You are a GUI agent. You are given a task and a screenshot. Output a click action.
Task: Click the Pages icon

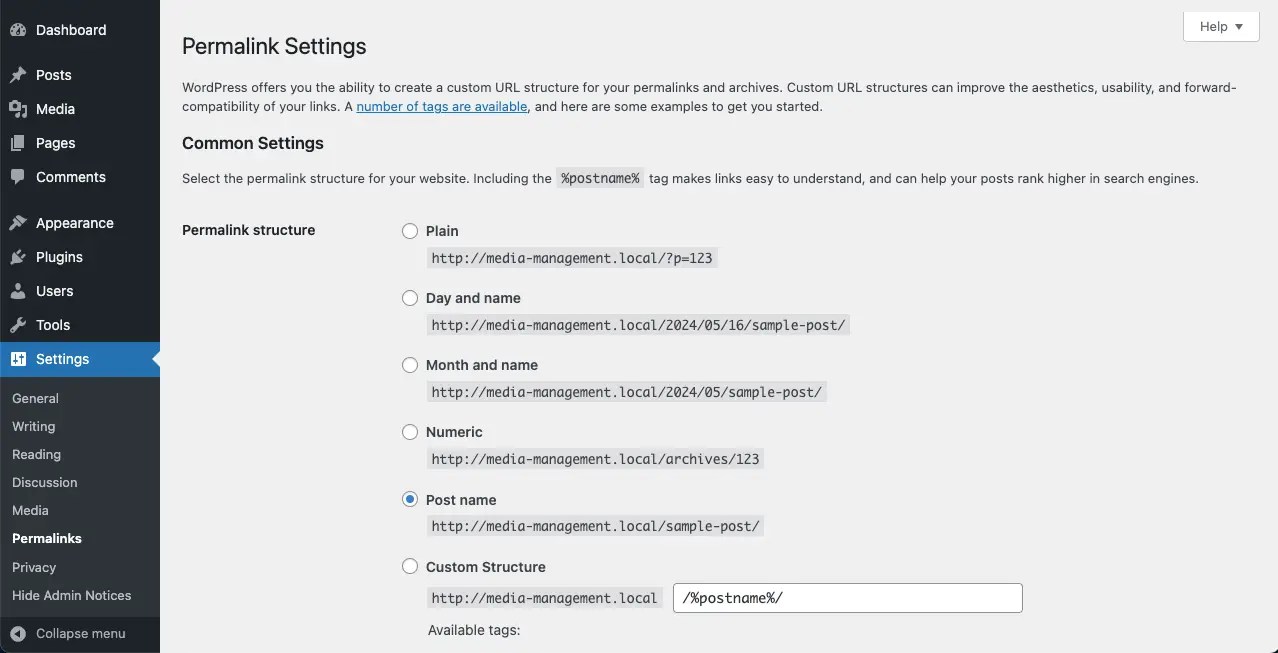click(x=19, y=143)
